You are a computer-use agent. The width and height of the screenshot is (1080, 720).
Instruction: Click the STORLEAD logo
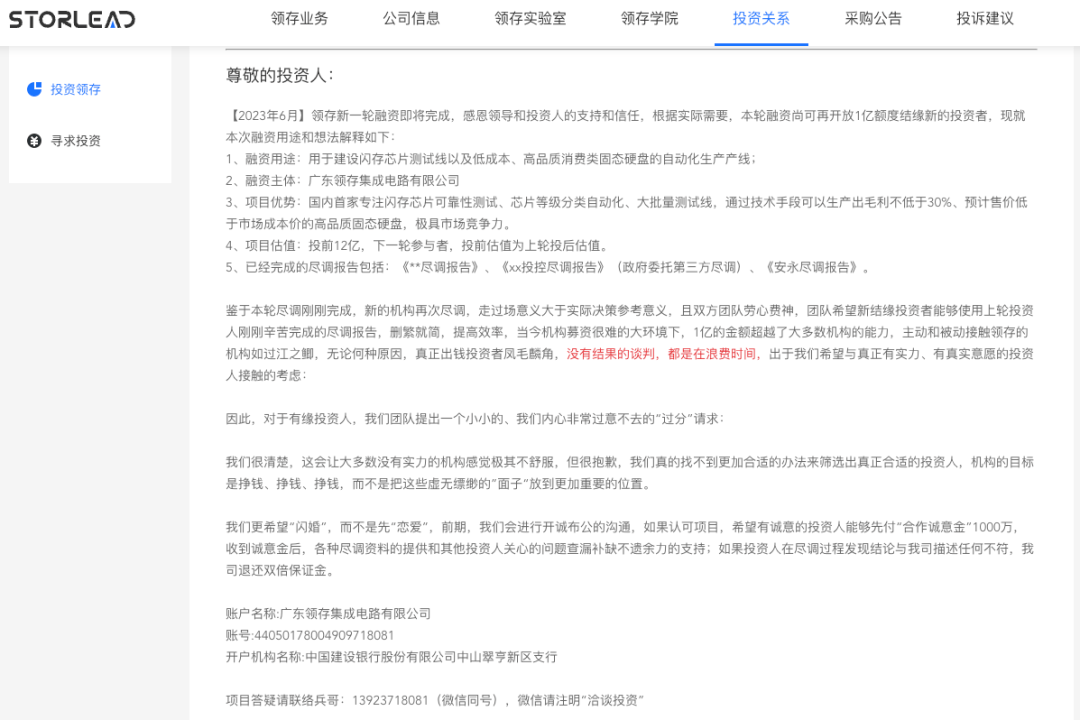click(72, 19)
